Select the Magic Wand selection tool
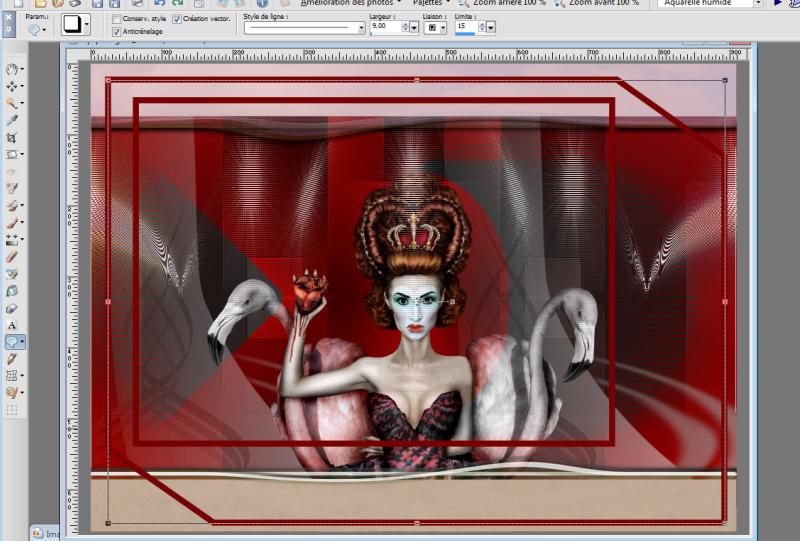Screen dimensions: 800x541 click(12, 103)
